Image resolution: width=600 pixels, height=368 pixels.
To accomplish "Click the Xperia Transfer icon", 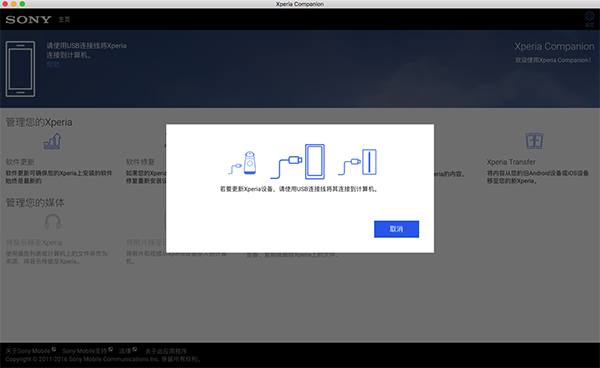I will pos(534,141).
